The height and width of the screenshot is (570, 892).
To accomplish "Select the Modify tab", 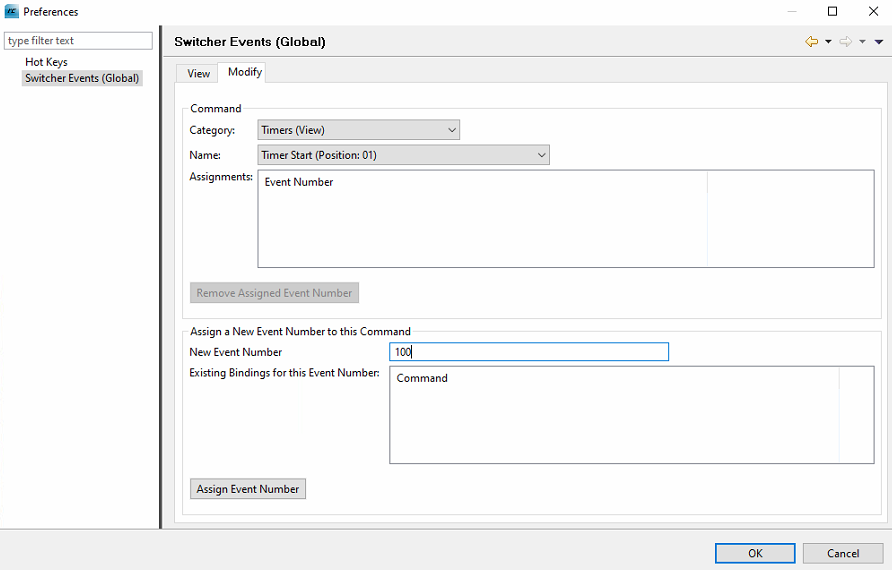I will tap(245, 72).
